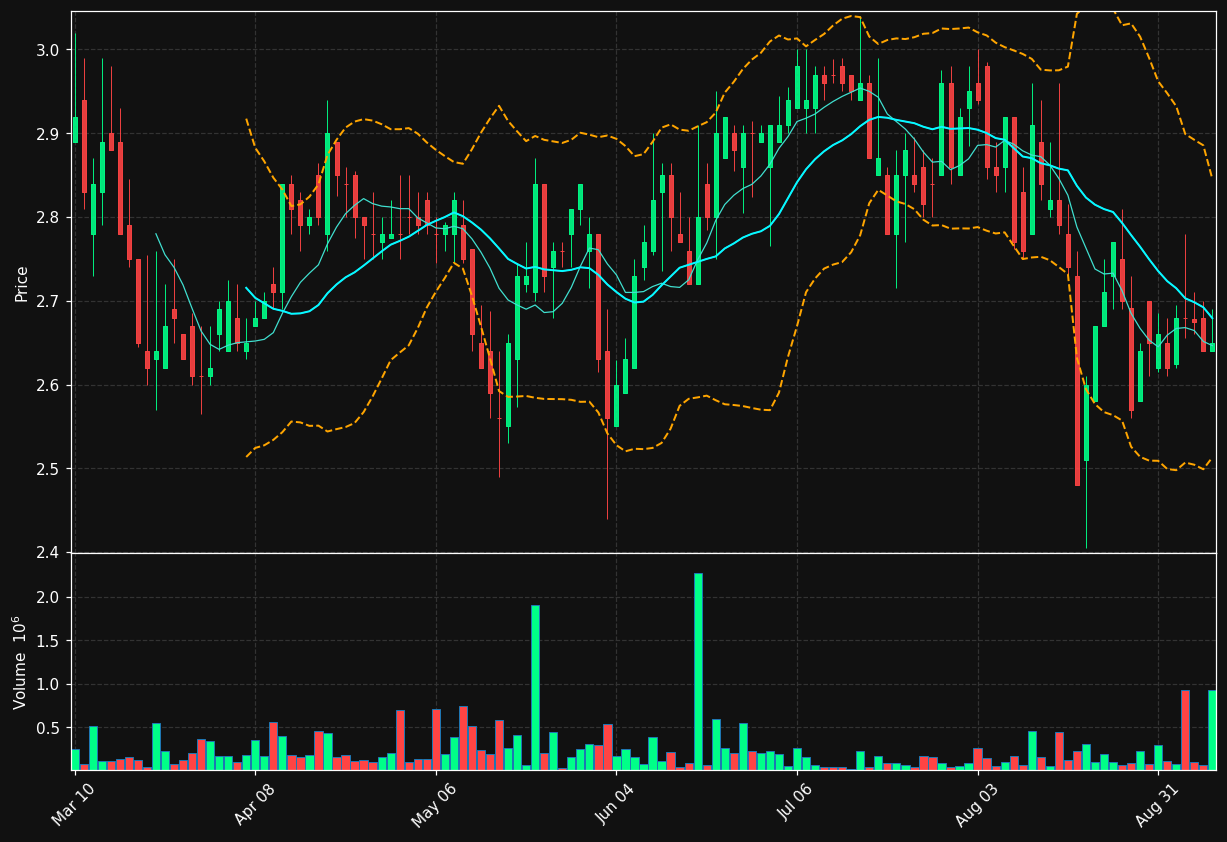Click the 2.8 price axis label
The height and width of the screenshot is (842, 1227).
click(50, 218)
